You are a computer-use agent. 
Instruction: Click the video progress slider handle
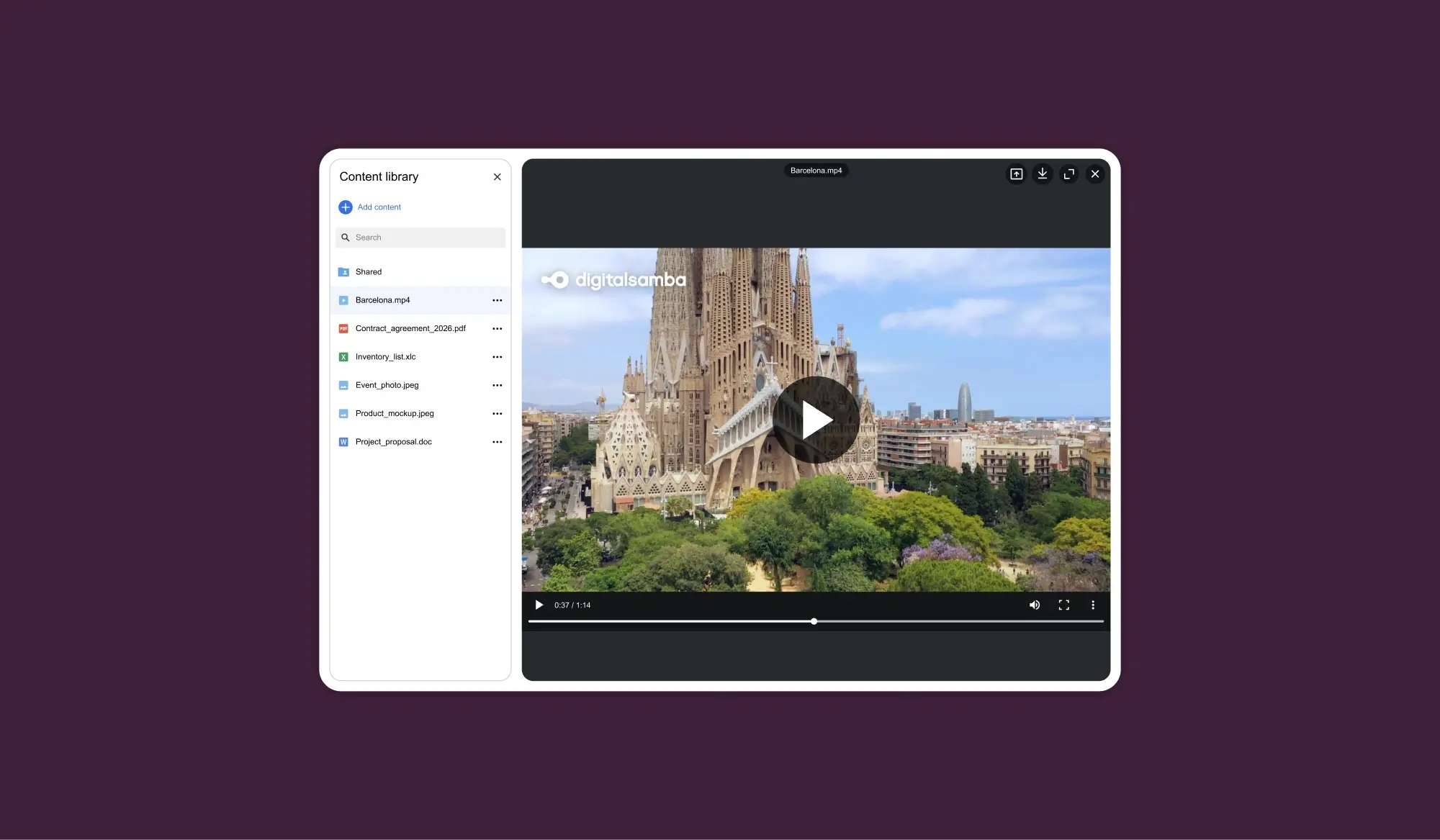coord(814,621)
